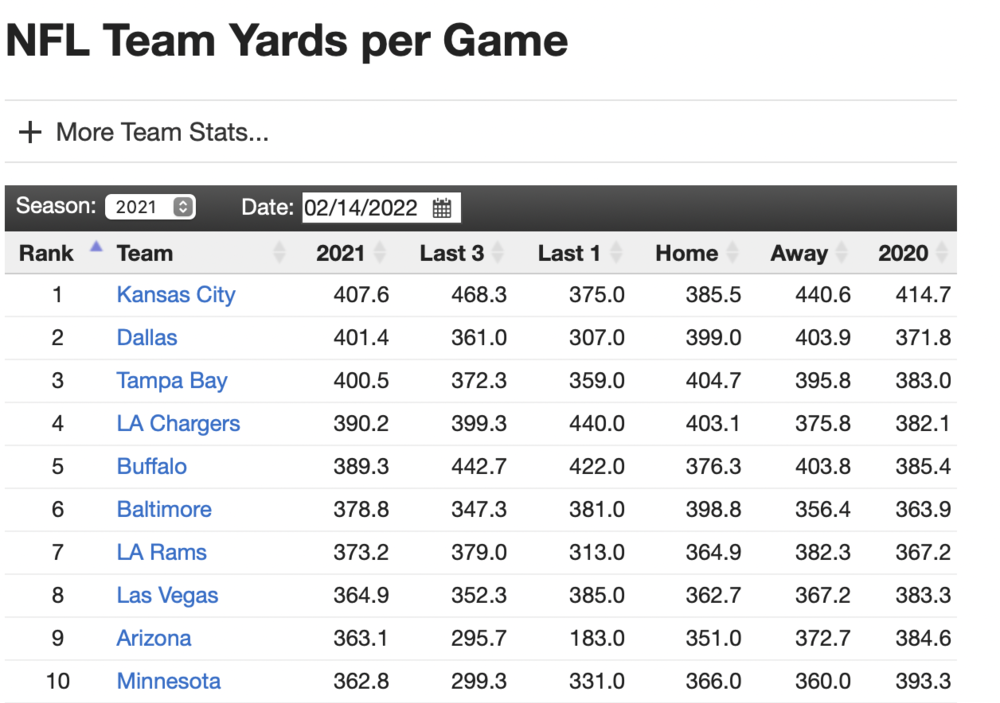
Task: Click the Home column sort arrows
Action: pos(733,254)
